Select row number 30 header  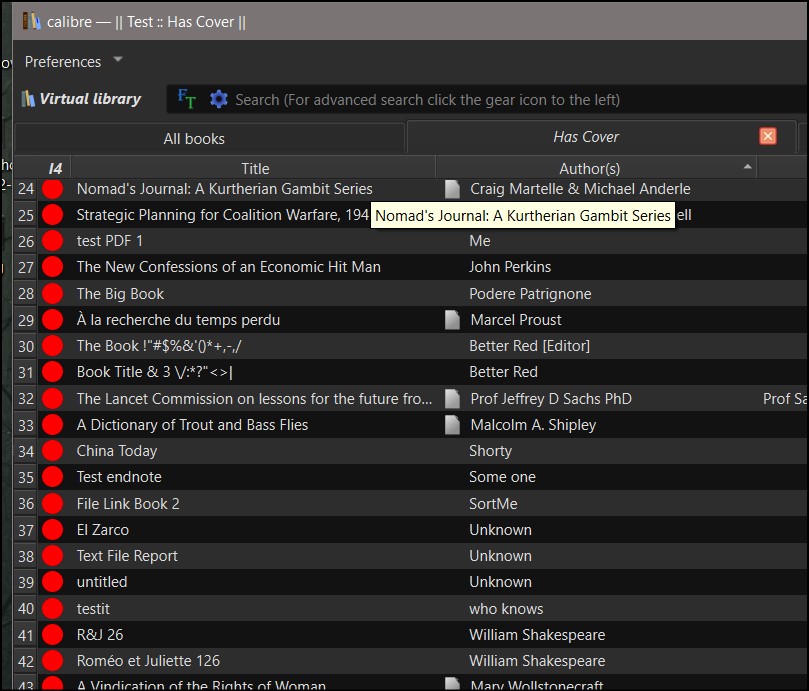(x=25, y=346)
